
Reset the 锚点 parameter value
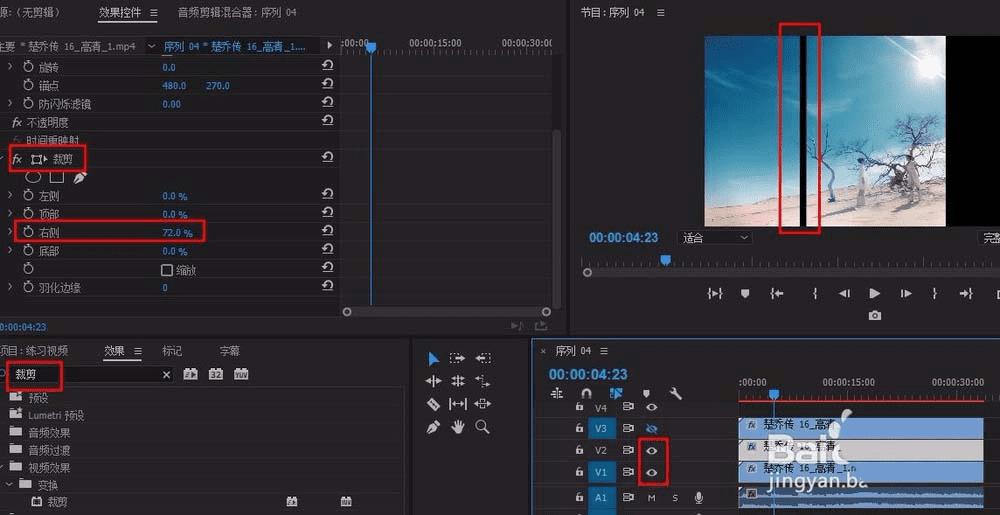[x=327, y=83]
